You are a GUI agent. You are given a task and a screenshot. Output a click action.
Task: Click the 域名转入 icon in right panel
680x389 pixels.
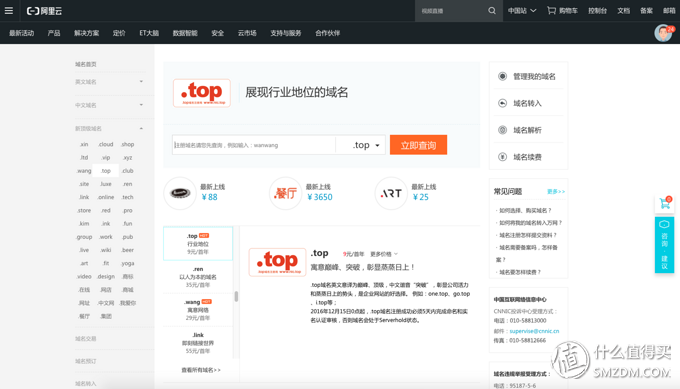(x=502, y=103)
